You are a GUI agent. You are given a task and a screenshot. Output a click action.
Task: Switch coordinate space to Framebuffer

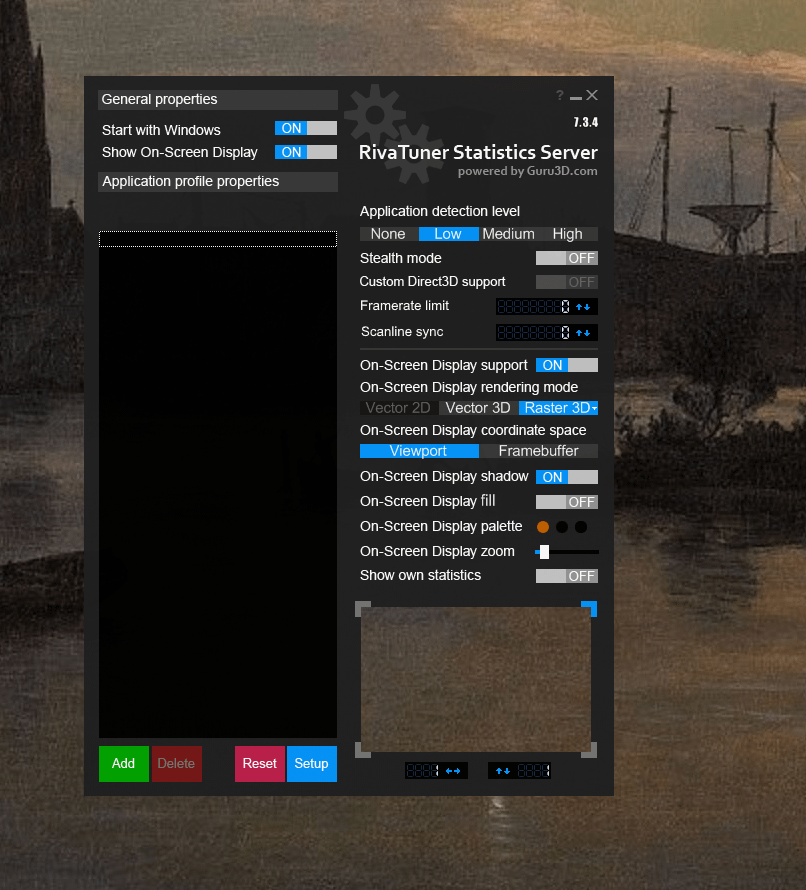[x=539, y=451]
